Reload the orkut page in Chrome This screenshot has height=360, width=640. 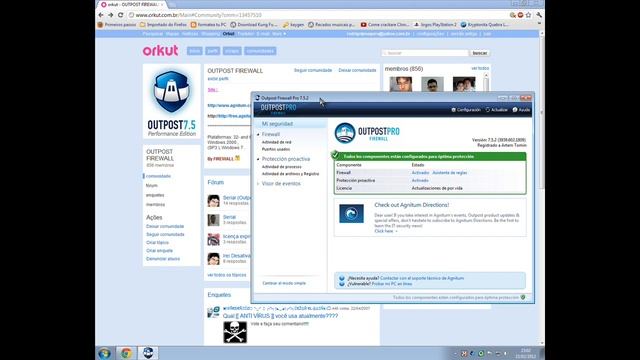tap(120, 15)
